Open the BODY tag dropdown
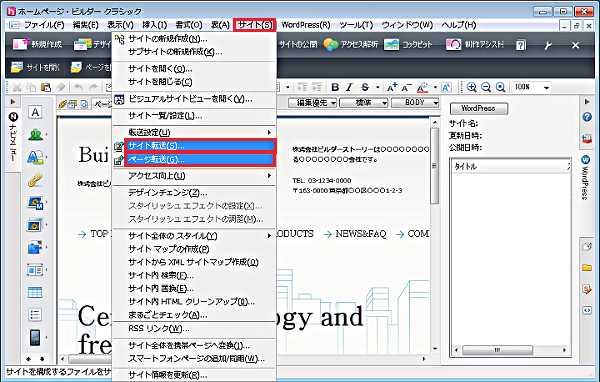This screenshot has height=382, width=600. (x=415, y=103)
